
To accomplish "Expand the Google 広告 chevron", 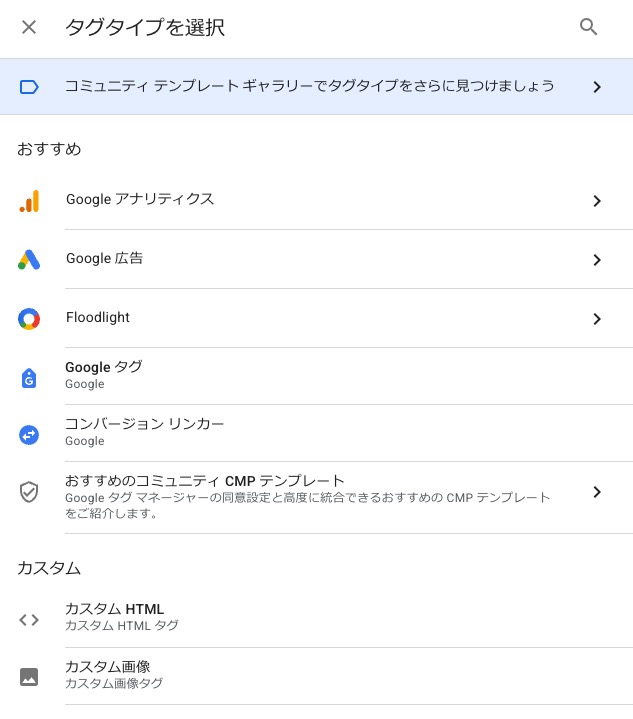I will point(597,260).
